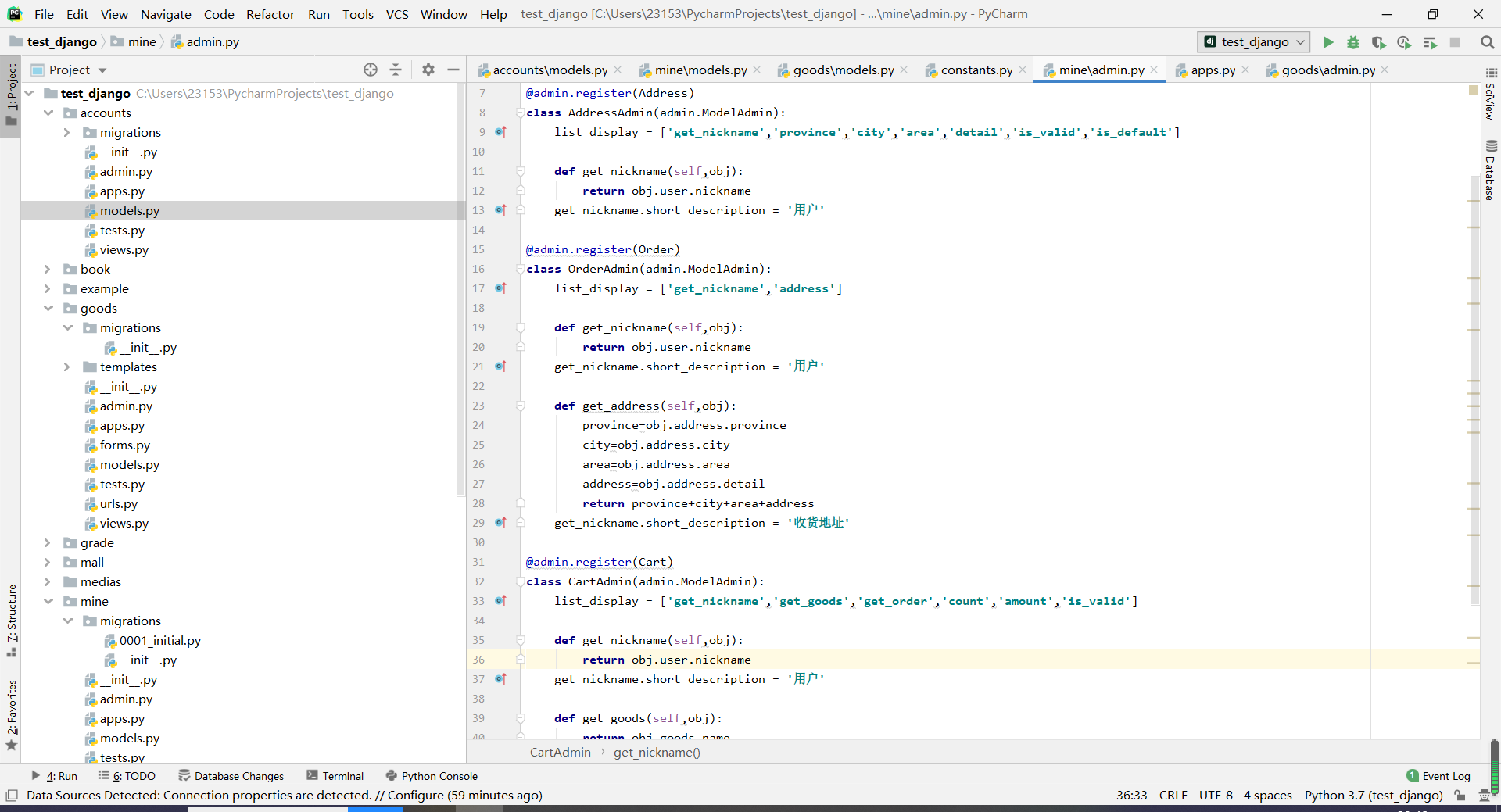The height and width of the screenshot is (812, 1501).
Task: Expand the book folder
Action: pyautogui.click(x=48, y=269)
